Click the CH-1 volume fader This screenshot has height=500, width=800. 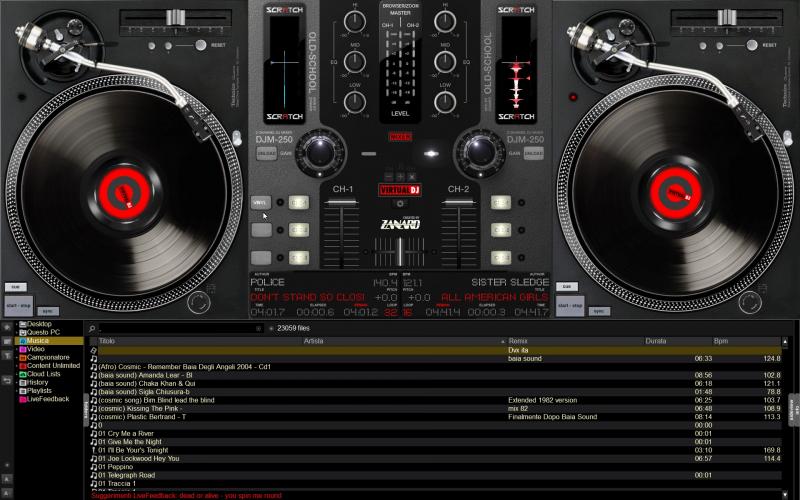pos(341,203)
